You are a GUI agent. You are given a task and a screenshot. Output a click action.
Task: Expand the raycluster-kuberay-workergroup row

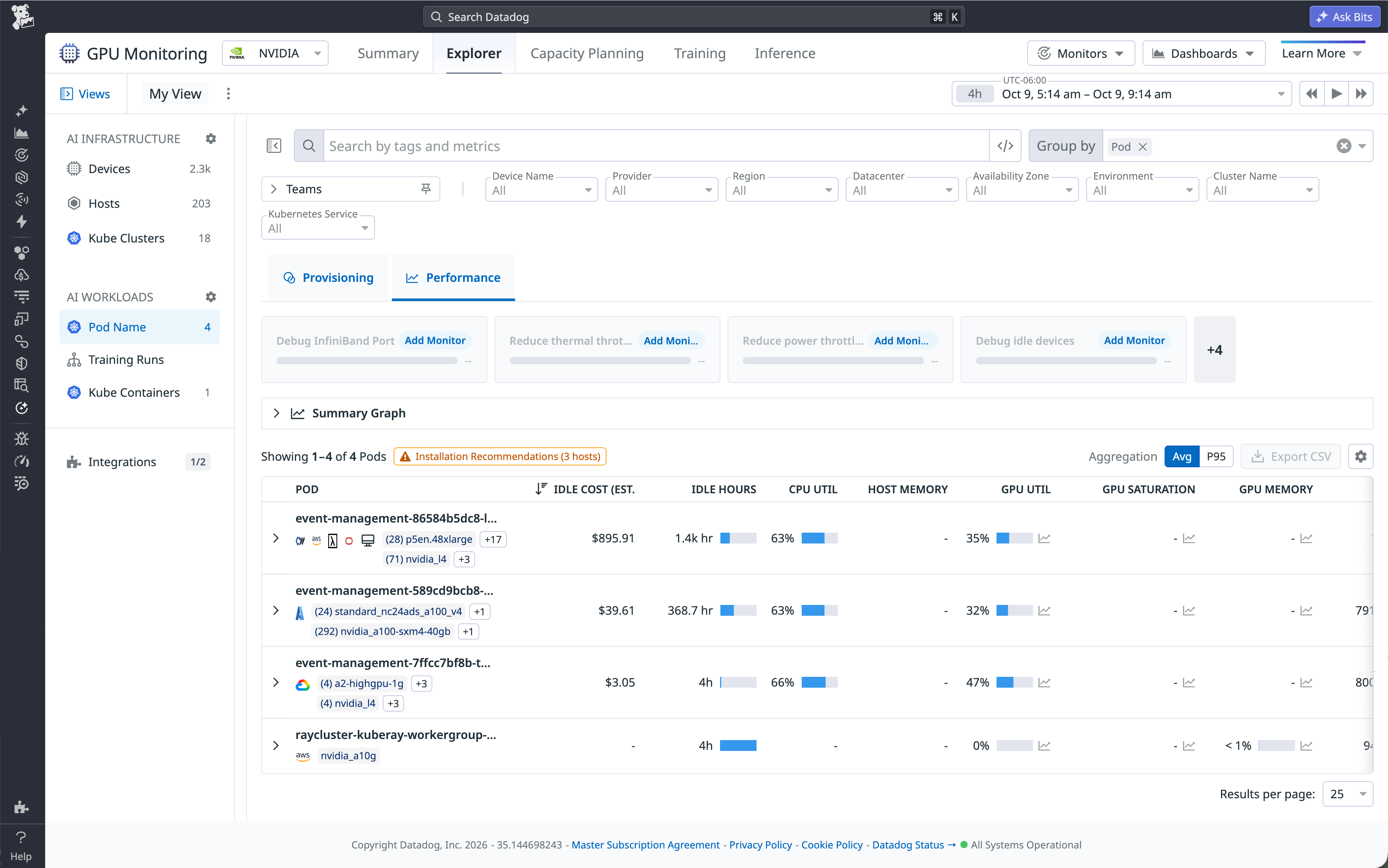click(276, 746)
